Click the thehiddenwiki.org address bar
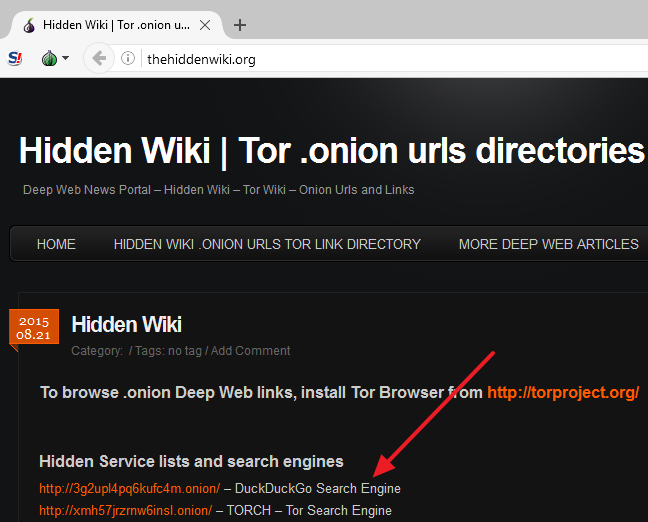Screen dimensions: 648x522 pyautogui.click(x=380, y=59)
